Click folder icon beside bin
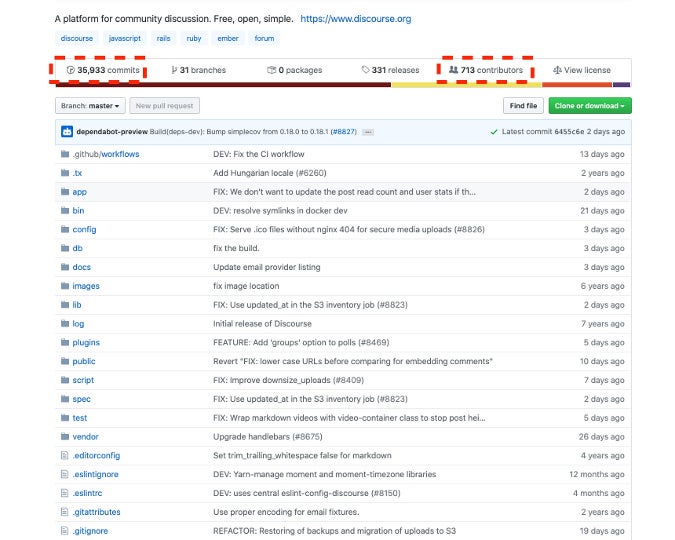This screenshot has height=540, width=675. click(x=65, y=210)
